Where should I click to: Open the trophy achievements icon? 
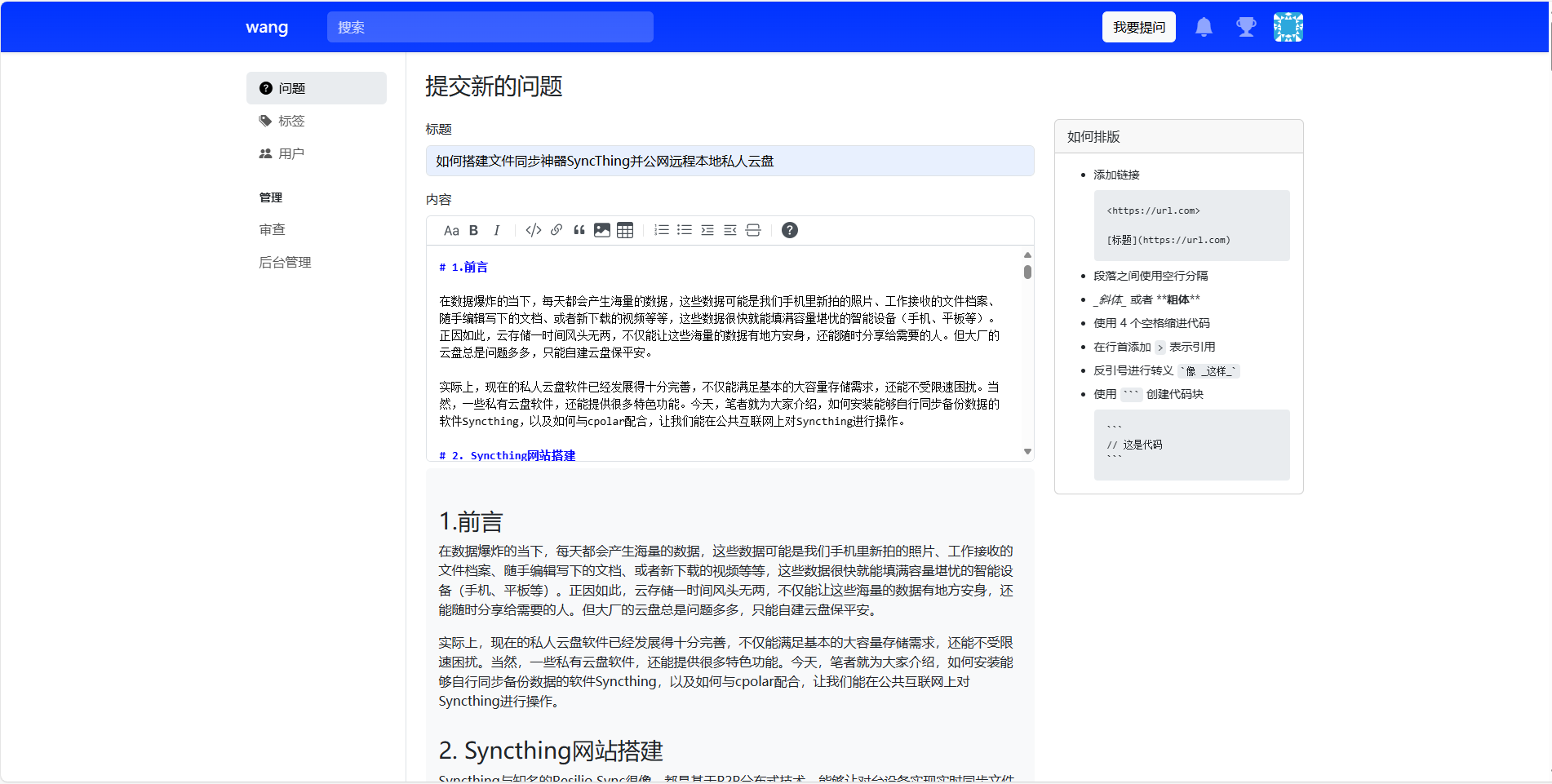[1246, 27]
